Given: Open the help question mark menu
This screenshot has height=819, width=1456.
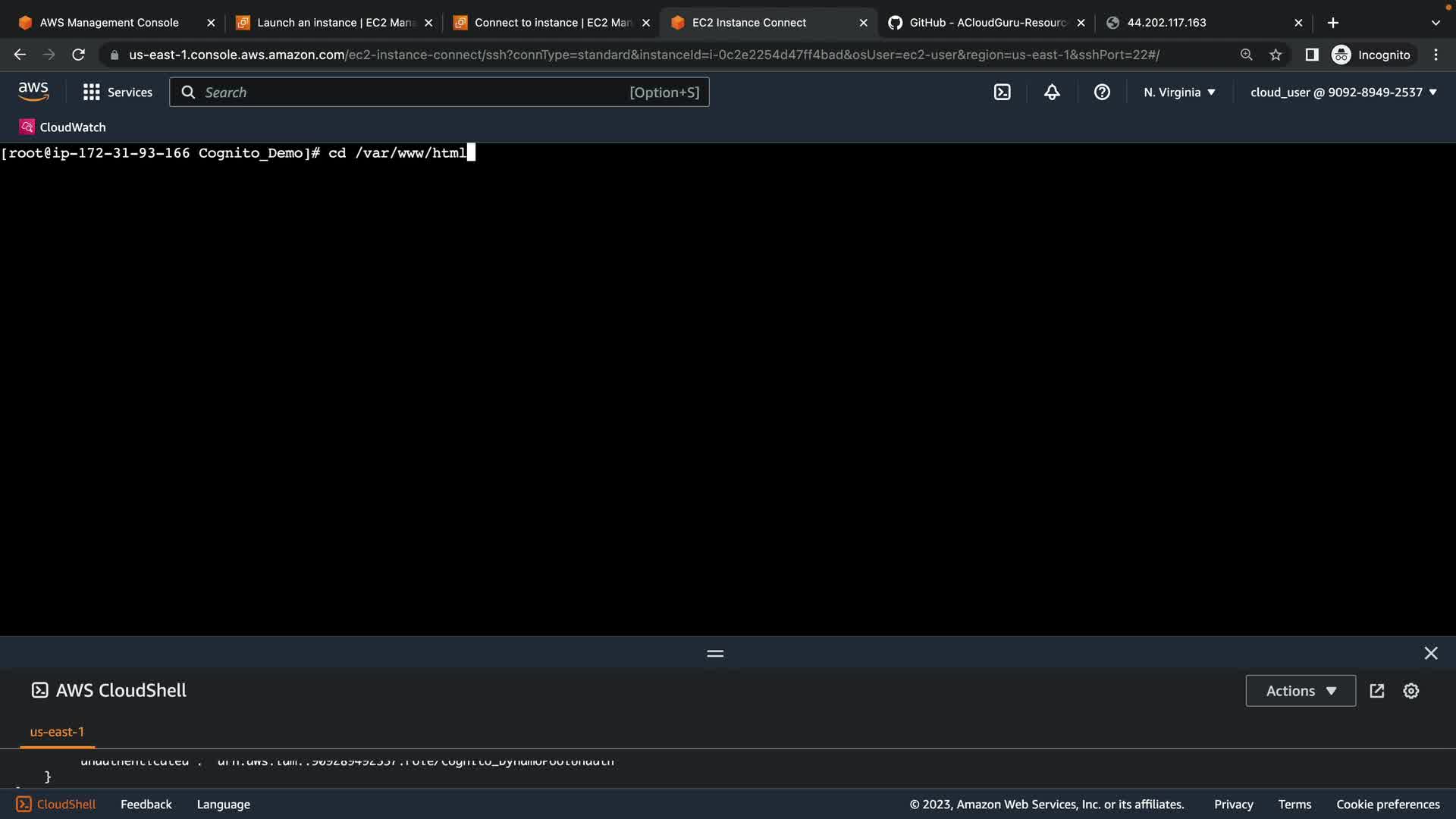Looking at the screenshot, I should click(x=1102, y=92).
